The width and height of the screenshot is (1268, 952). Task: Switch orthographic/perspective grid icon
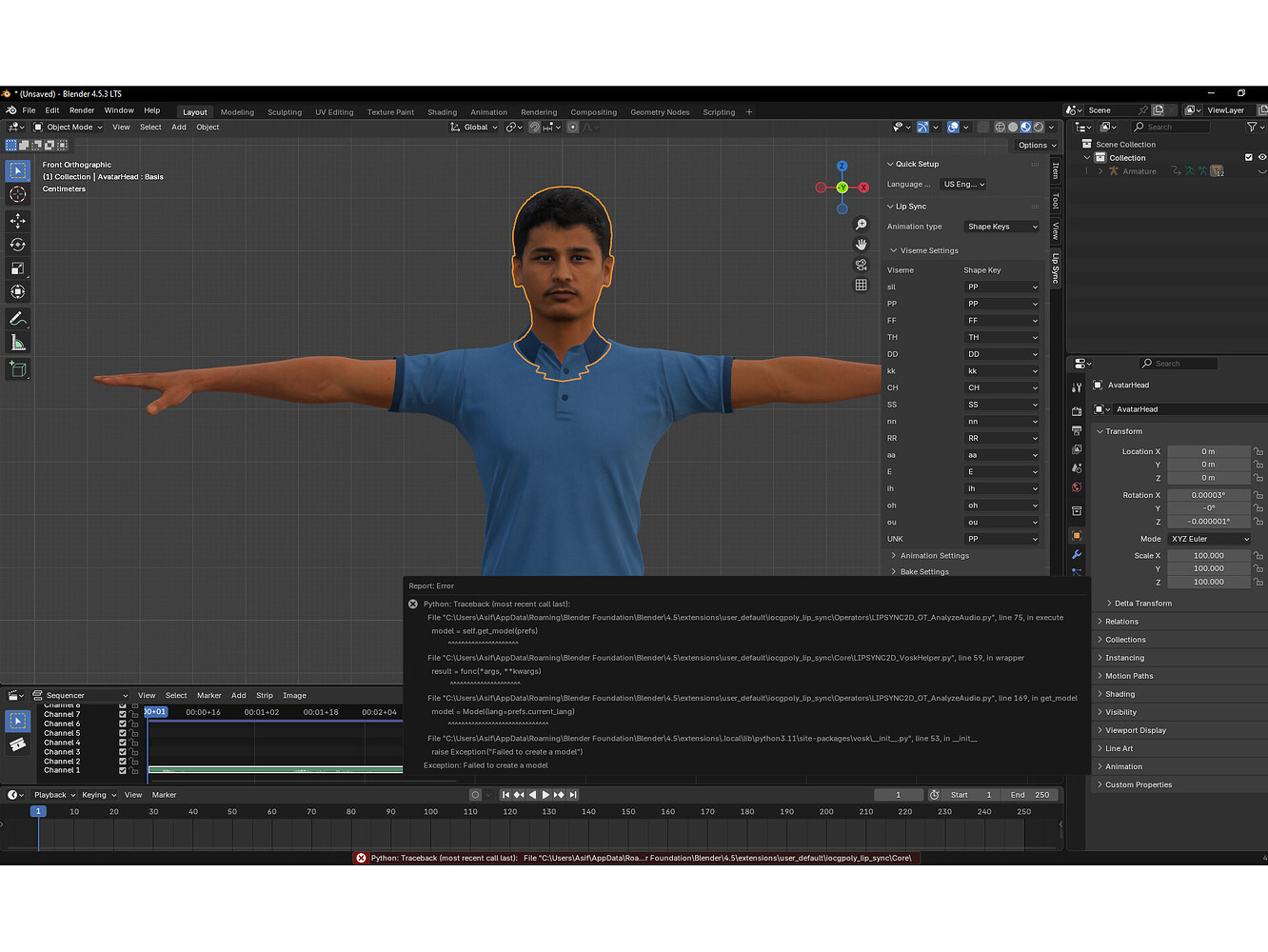click(861, 285)
